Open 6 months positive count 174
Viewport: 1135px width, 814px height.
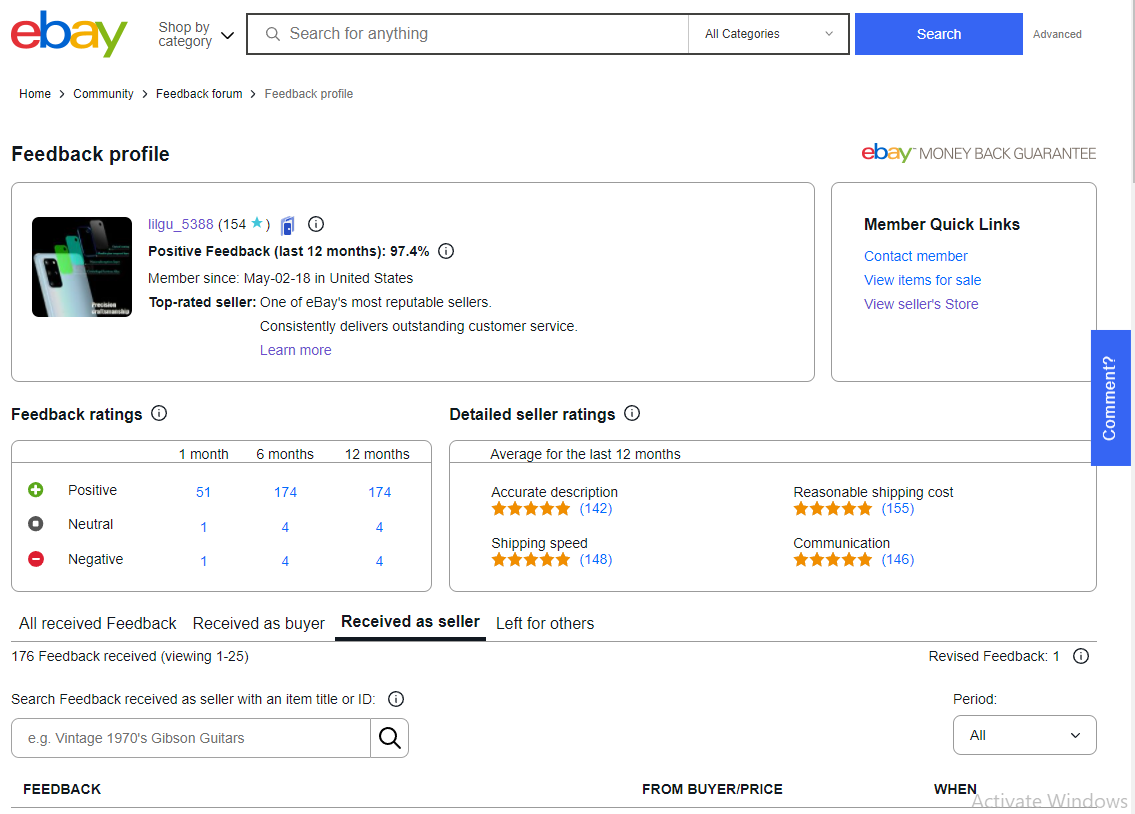(x=285, y=492)
